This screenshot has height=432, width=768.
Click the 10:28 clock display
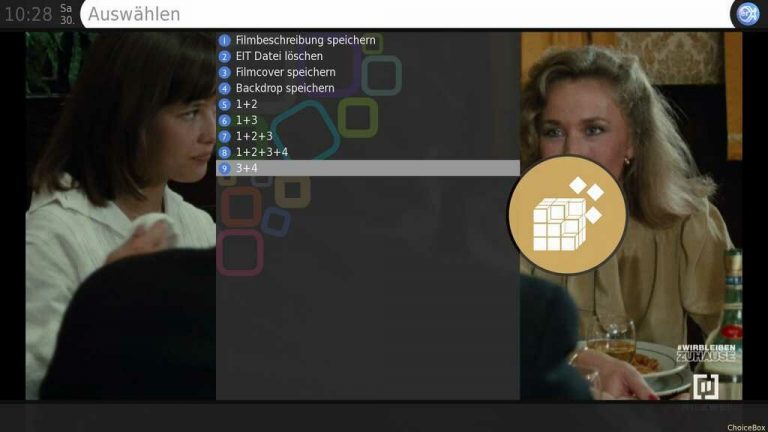28,14
